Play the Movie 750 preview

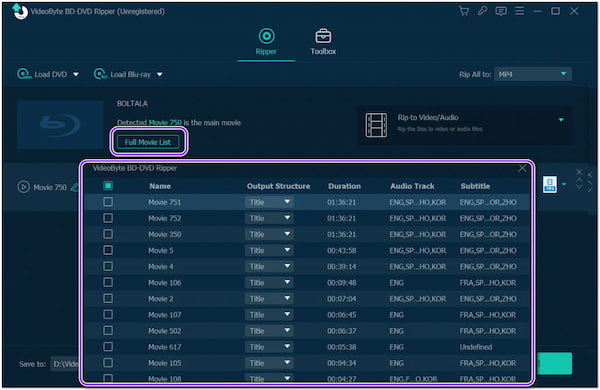pyautogui.click(x=23, y=187)
